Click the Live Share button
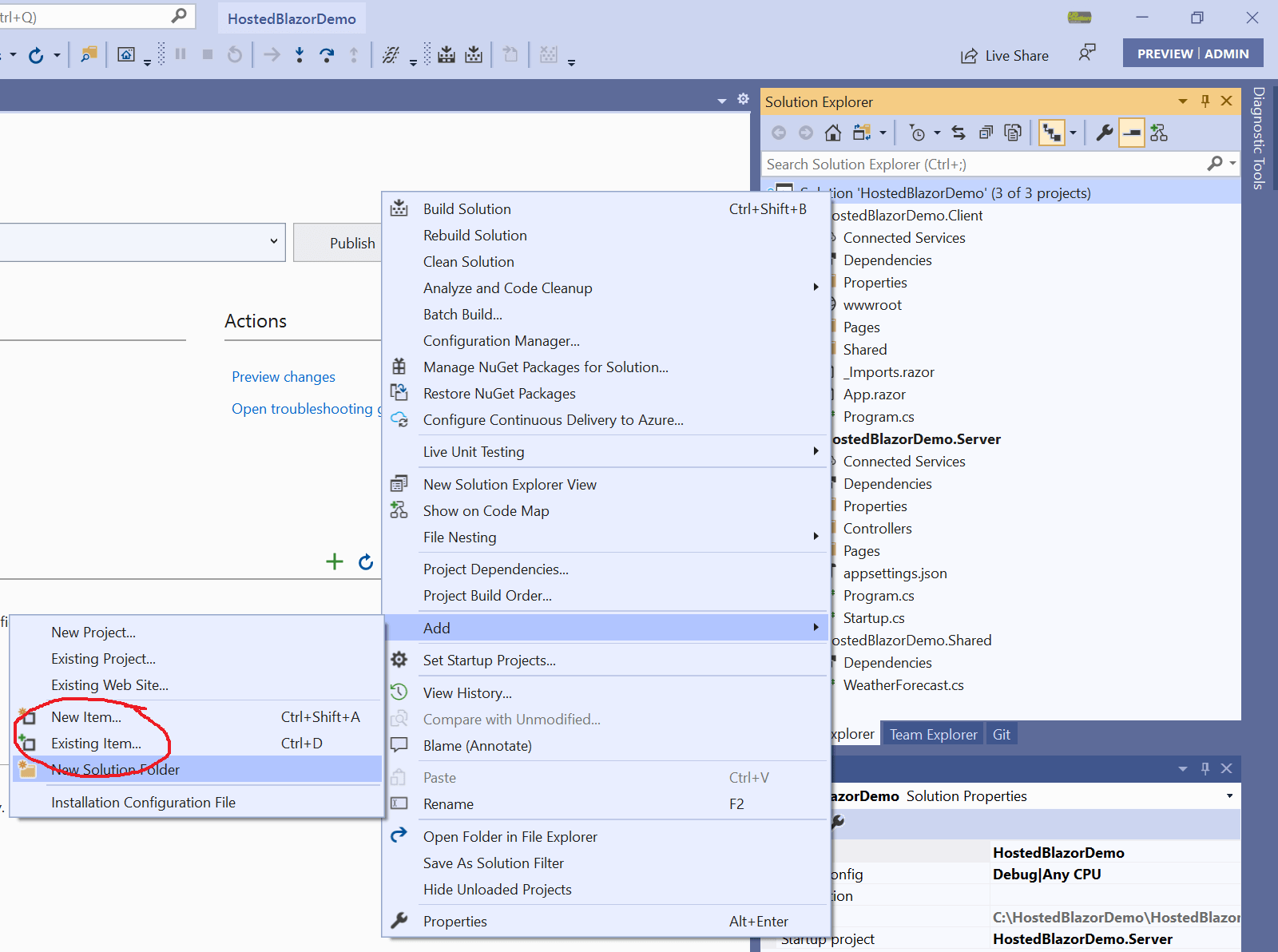Viewport: 1278px width, 952px height. point(1005,56)
